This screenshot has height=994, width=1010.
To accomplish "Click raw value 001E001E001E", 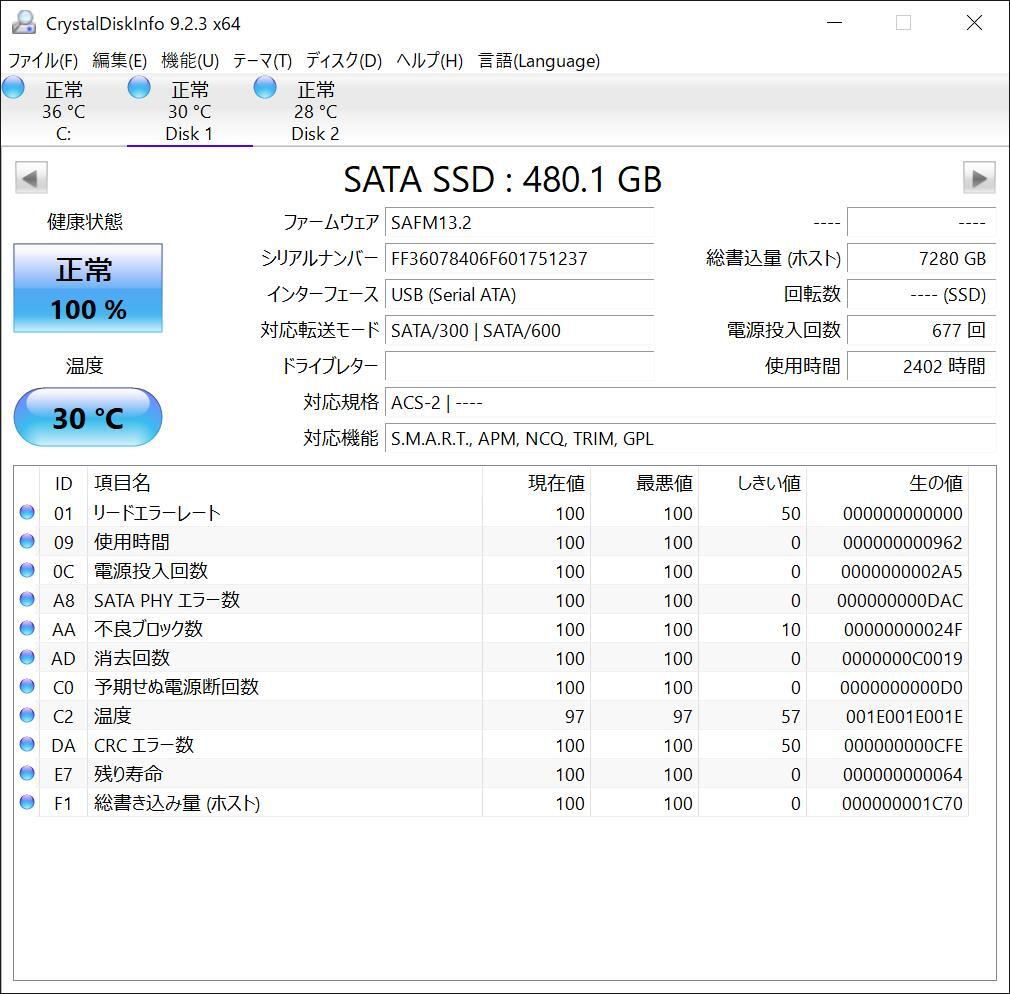I will (x=904, y=716).
